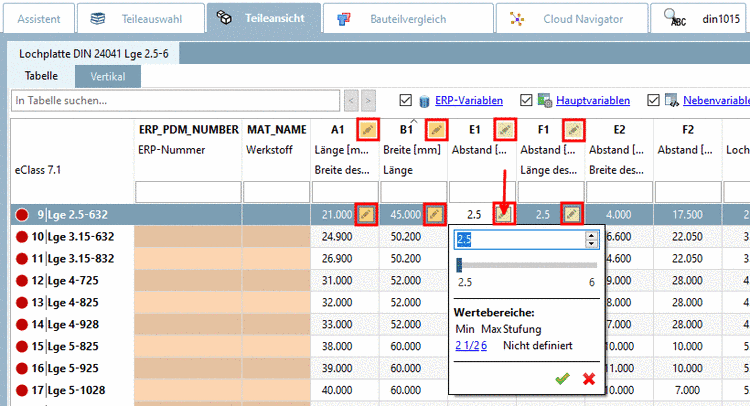Screen dimensions: 750x406
Task: Toggle ERP-Variablen checkbox
Action: 406,100
